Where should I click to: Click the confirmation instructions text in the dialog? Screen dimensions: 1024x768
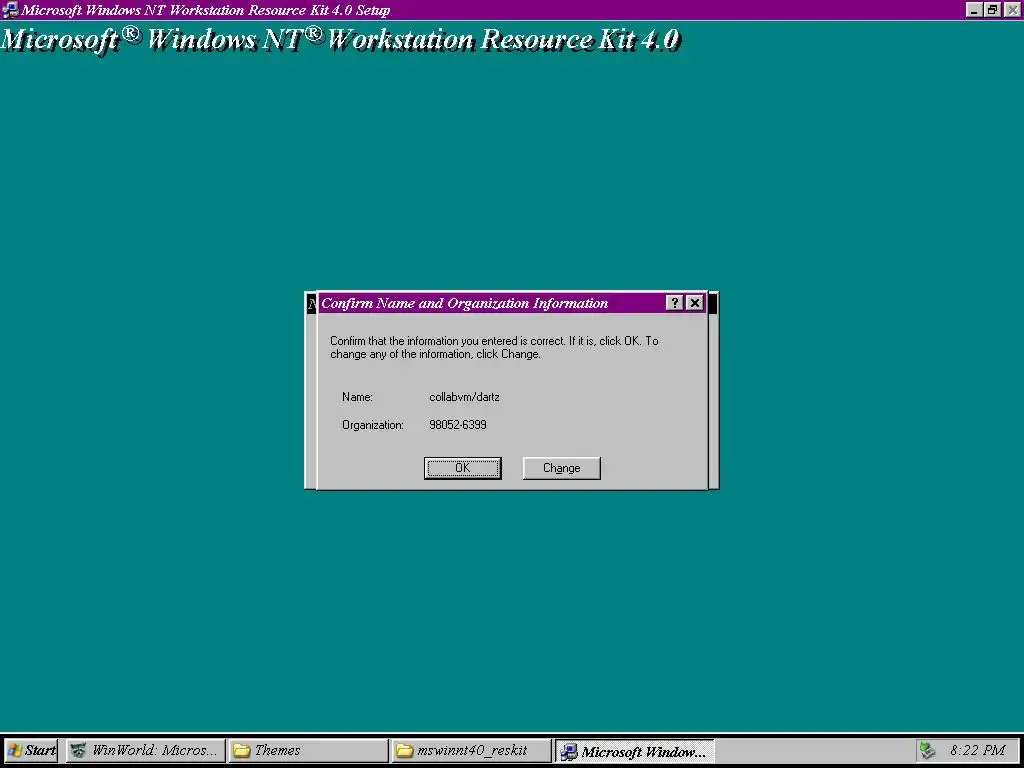(x=494, y=347)
